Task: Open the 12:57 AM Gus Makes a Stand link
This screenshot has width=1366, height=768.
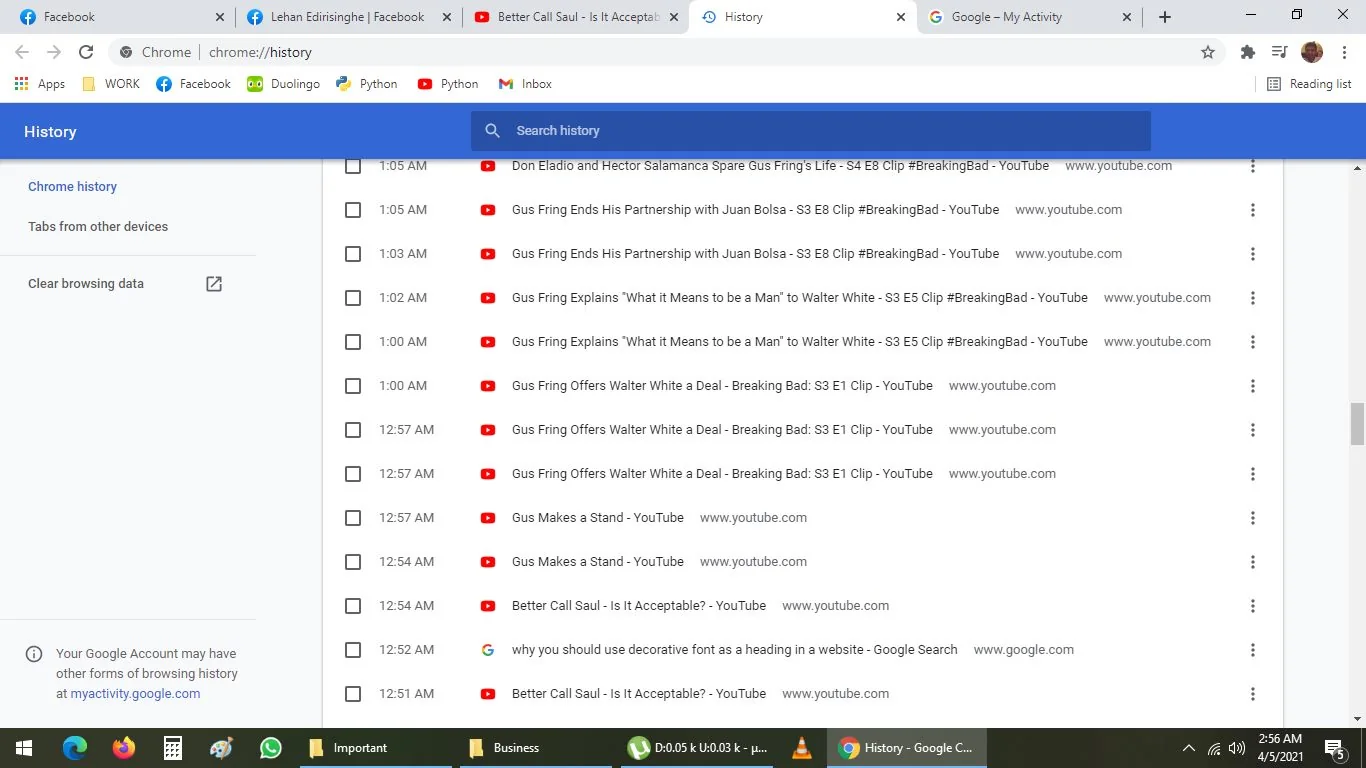Action: 598,518
